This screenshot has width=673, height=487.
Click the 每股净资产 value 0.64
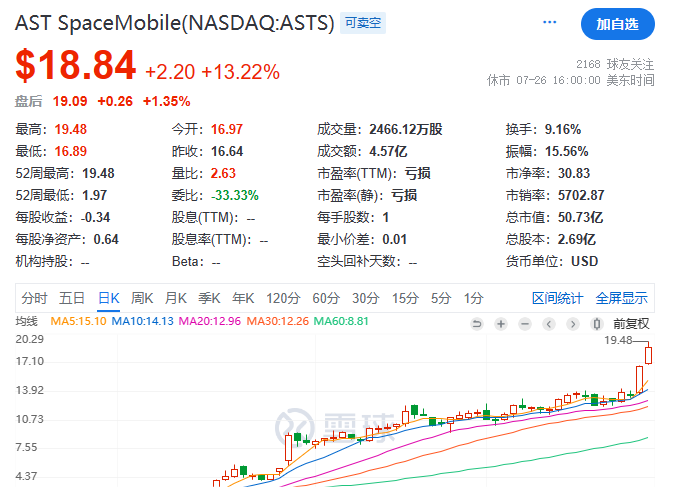106,239
